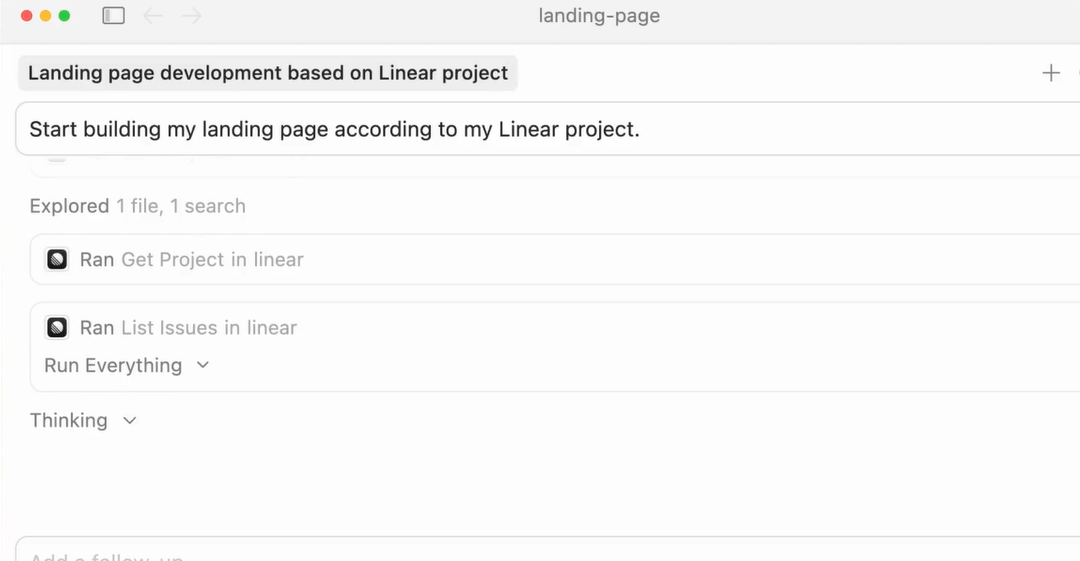Screen dimensions: 1080x561
Task: Open the 'Ran Get Project in linear' step
Action: [x=191, y=260]
